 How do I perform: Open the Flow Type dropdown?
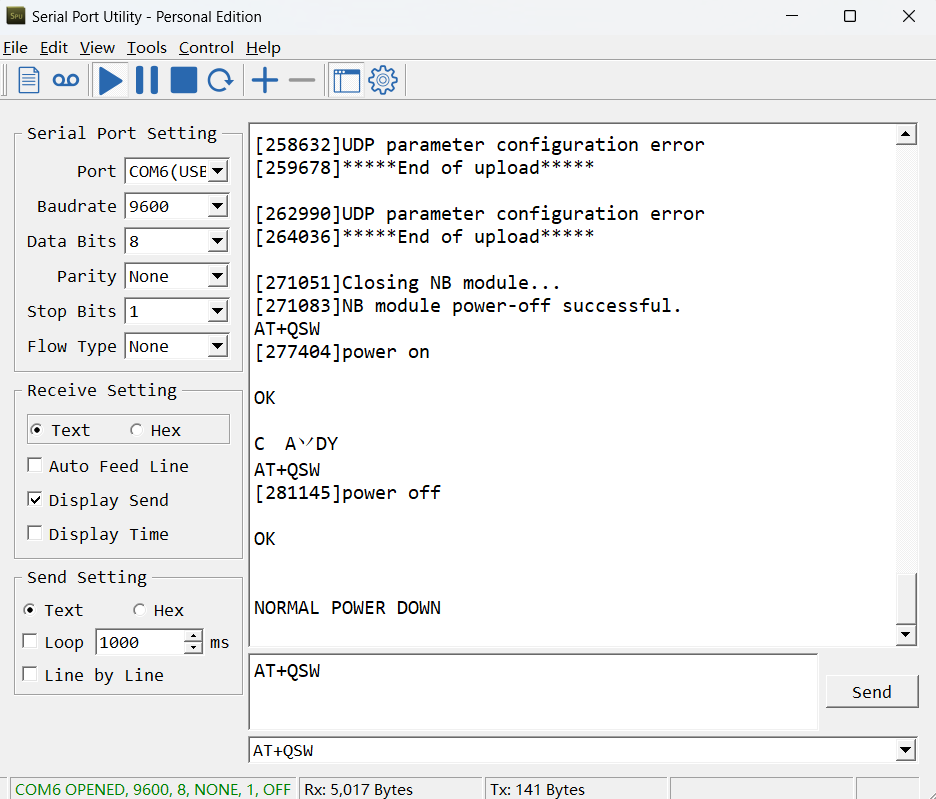pos(218,346)
